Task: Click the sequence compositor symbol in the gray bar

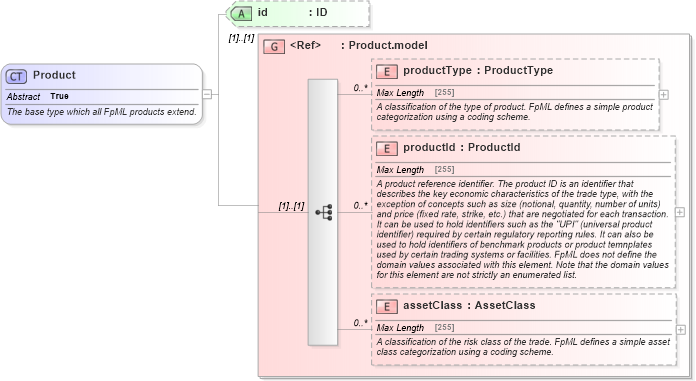Action: [x=324, y=213]
